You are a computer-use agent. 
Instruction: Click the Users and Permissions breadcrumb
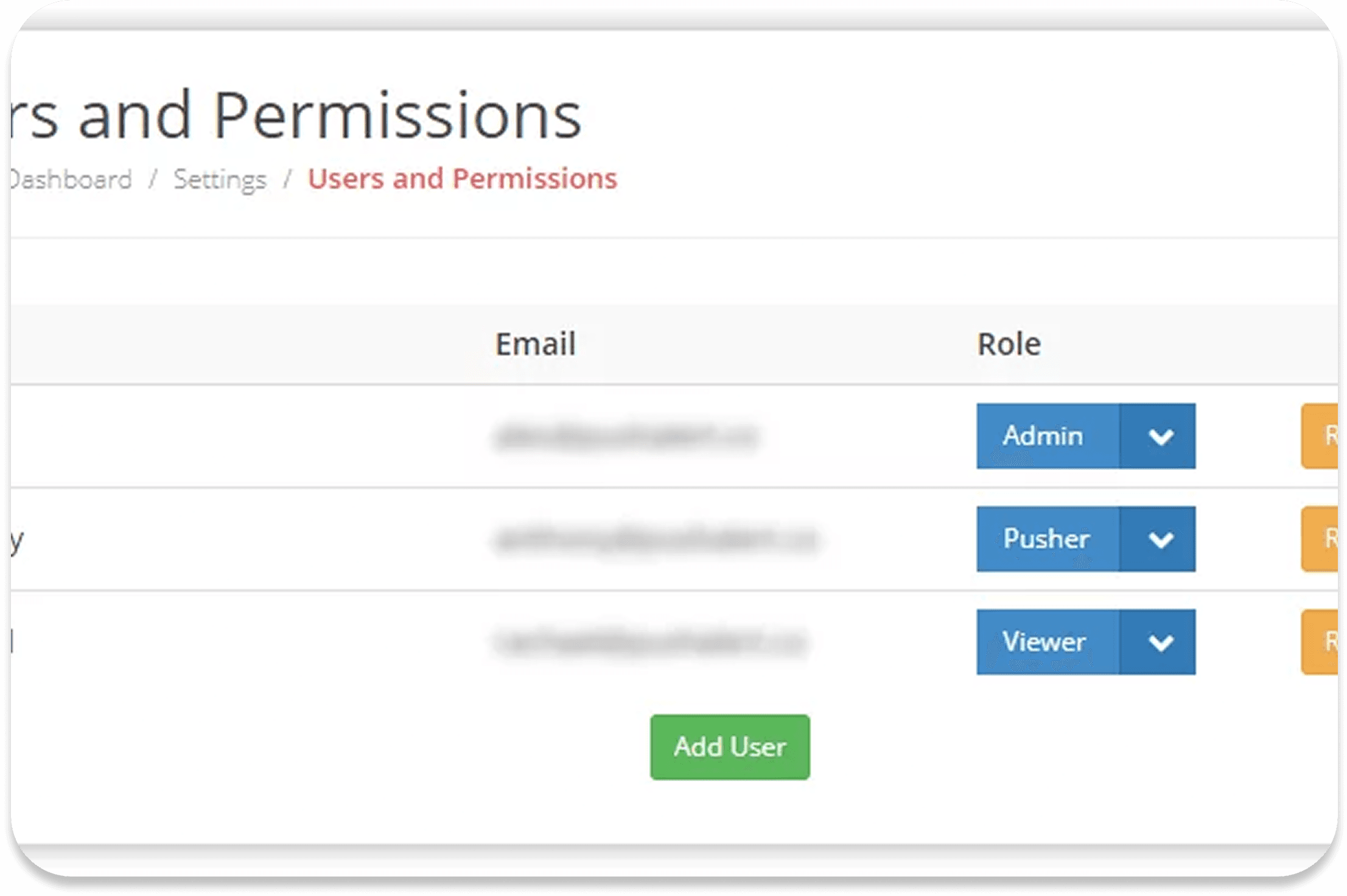462,178
